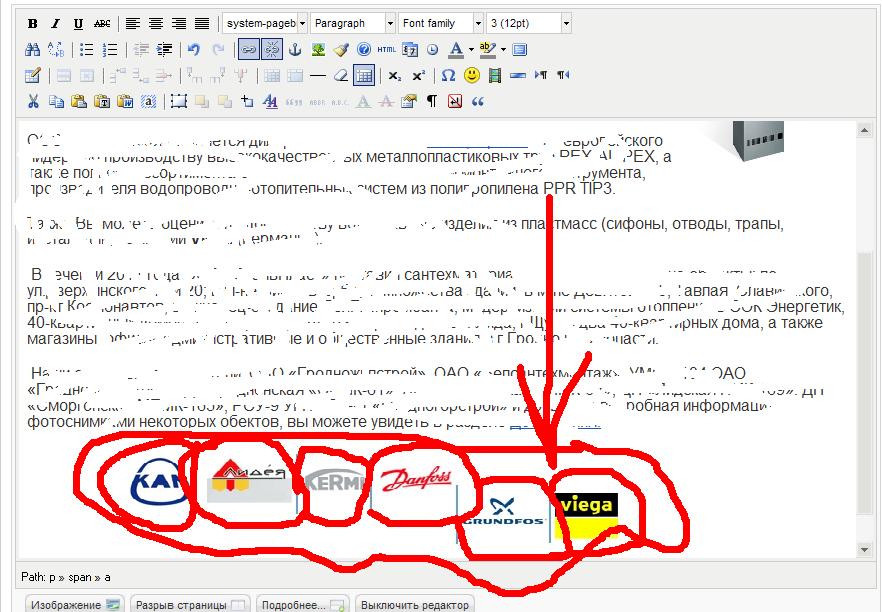Paste from clipboard

(x=79, y=101)
